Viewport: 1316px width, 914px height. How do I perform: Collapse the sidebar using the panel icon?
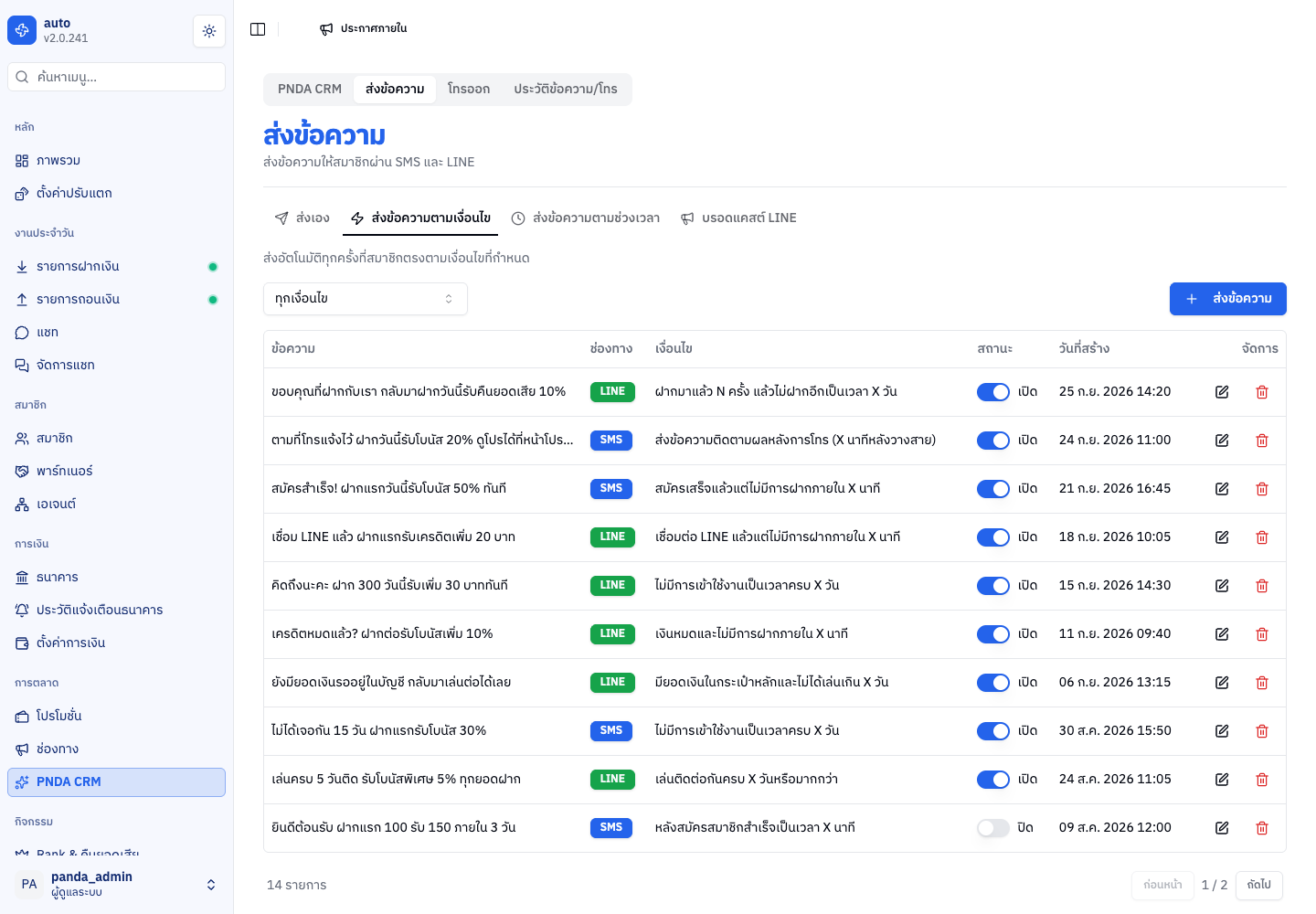pos(258,29)
